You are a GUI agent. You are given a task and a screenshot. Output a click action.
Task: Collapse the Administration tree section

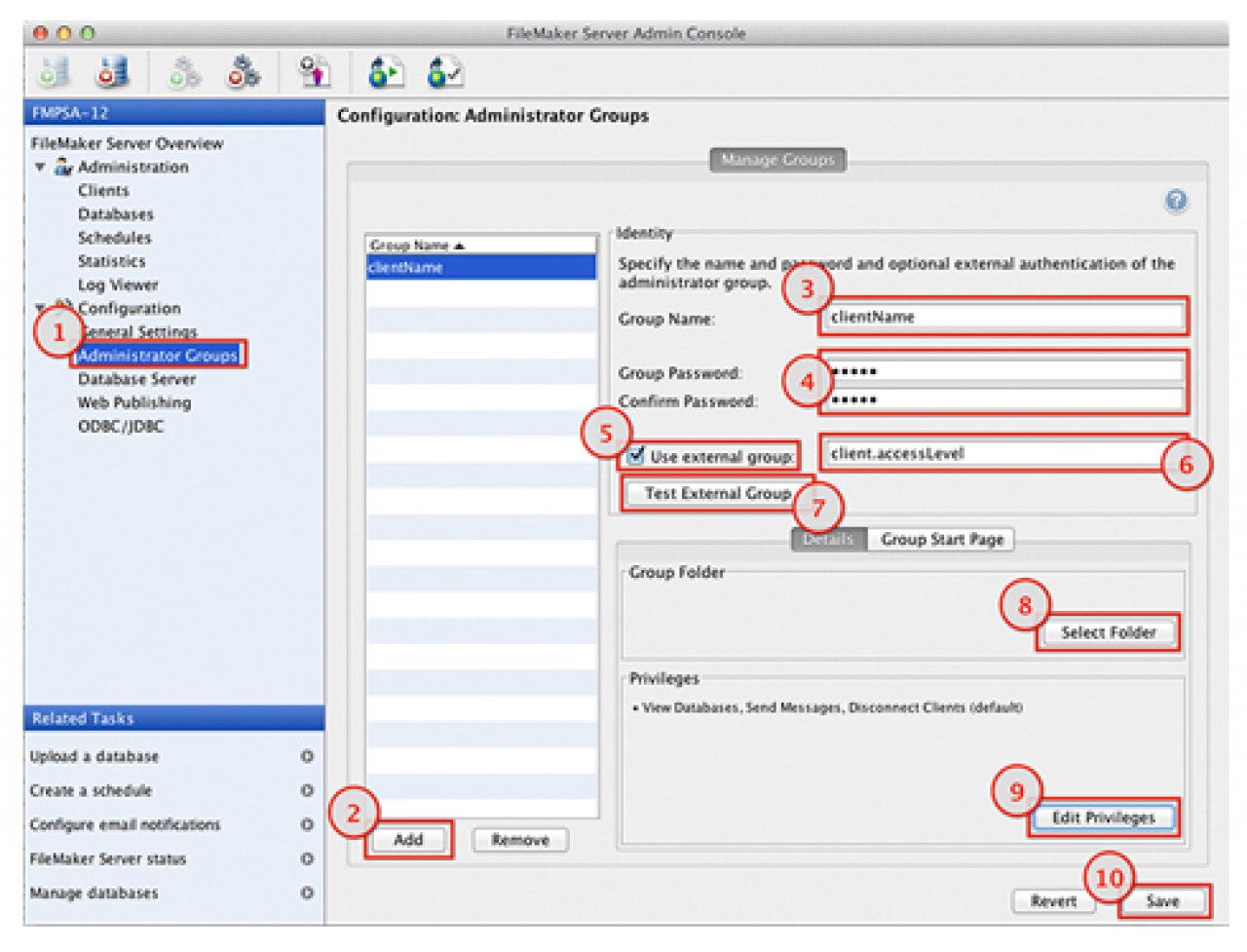click(x=40, y=167)
